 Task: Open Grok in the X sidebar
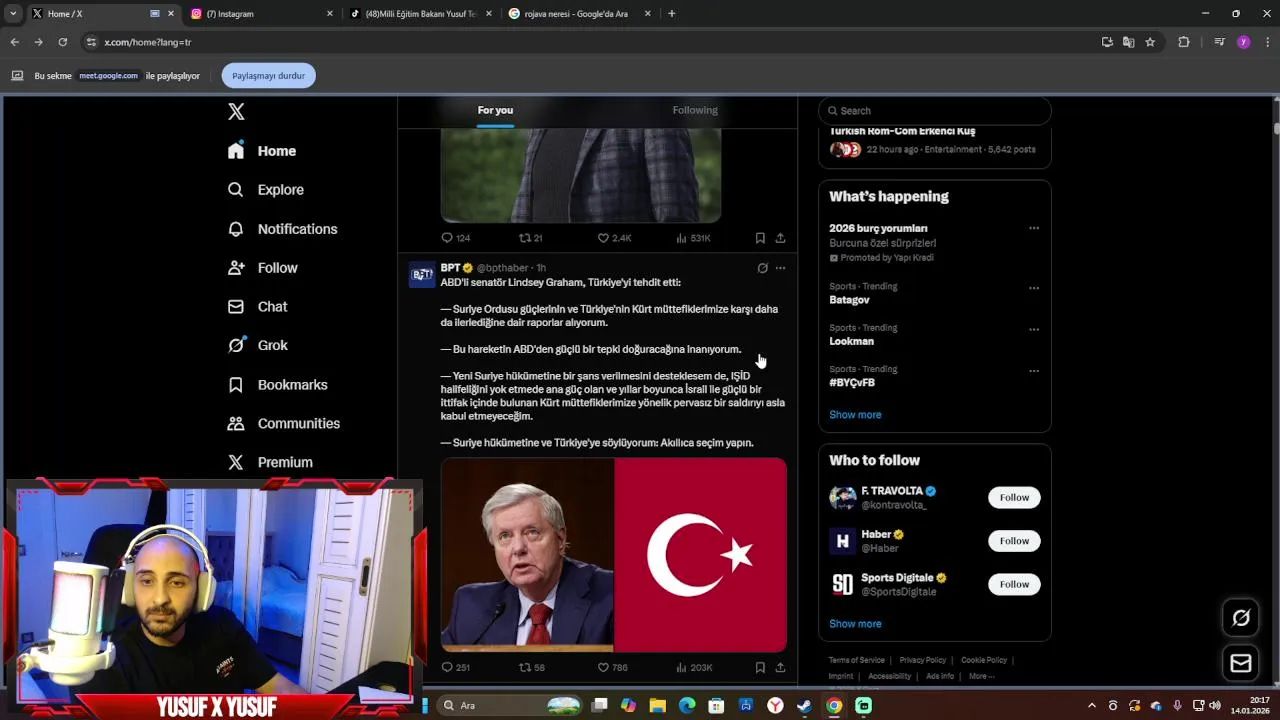pos(257,345)
